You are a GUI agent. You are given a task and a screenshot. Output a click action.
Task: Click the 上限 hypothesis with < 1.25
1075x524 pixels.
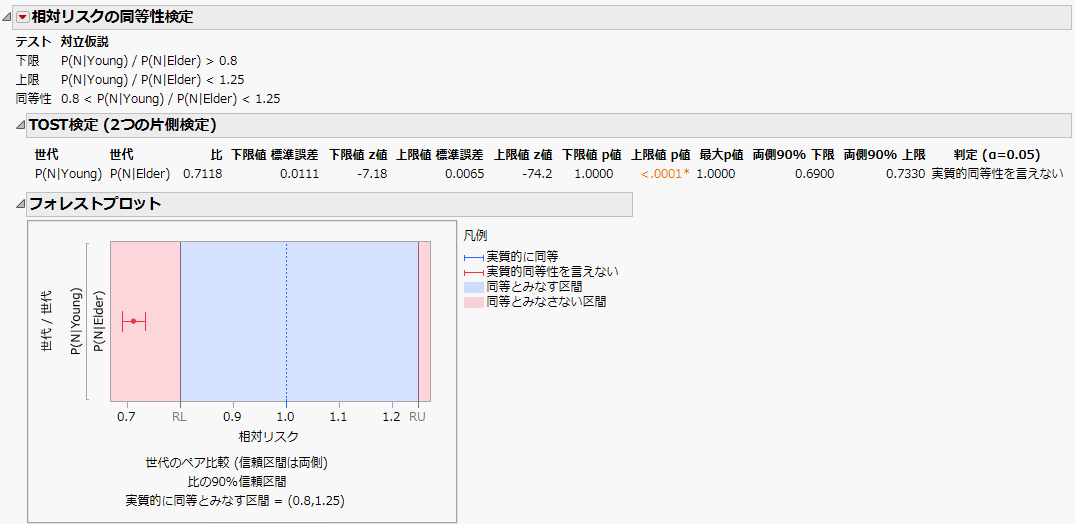click(x=152, y=80)
